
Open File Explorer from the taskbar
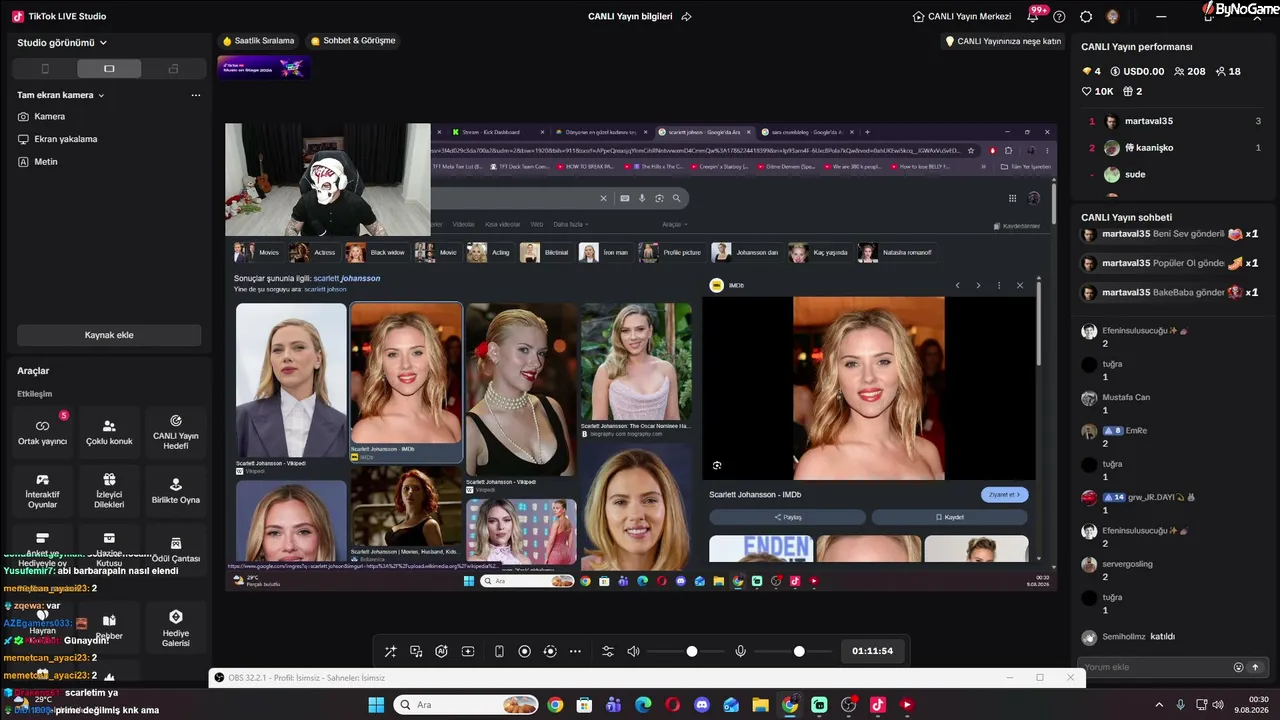click(760, 705)
